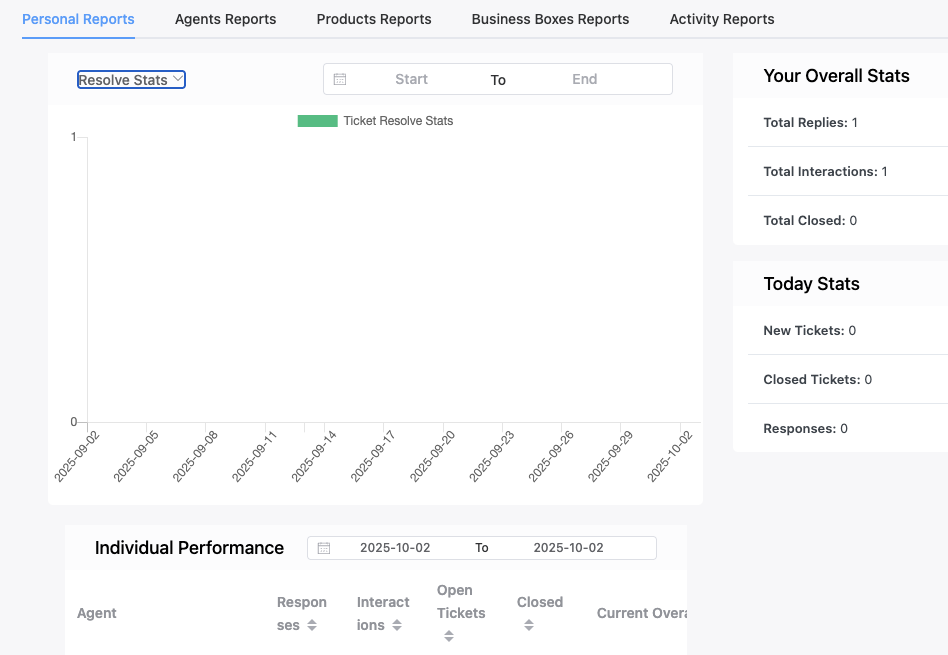The height and width of the screenshot is (655, 948).
Task: Click the chart End date field
Action: pyautogui.click(x=584, y=79)
